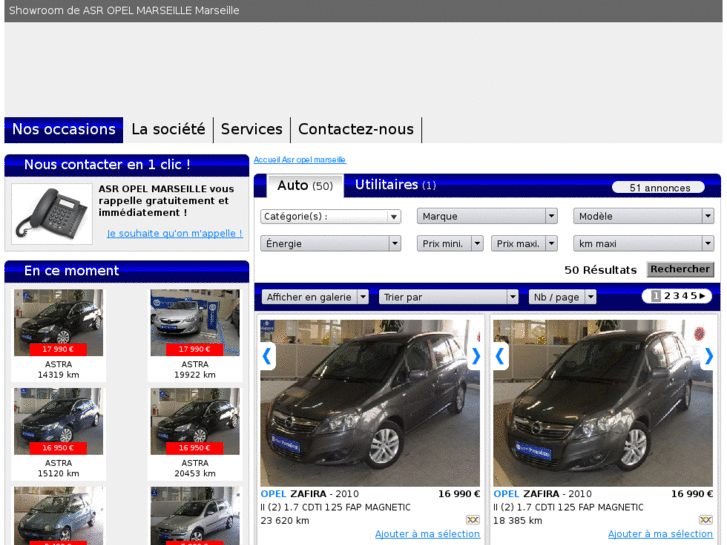Click the small badge icon beside 23 620 km
Screen dimensions: 727x545
pyautogui.click(x=473, y=520)
